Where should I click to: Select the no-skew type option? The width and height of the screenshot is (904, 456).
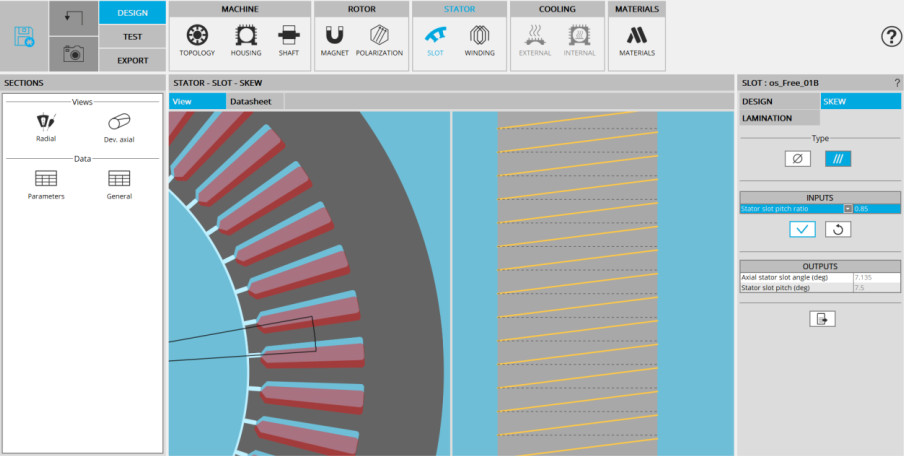(x=797, y=158)
